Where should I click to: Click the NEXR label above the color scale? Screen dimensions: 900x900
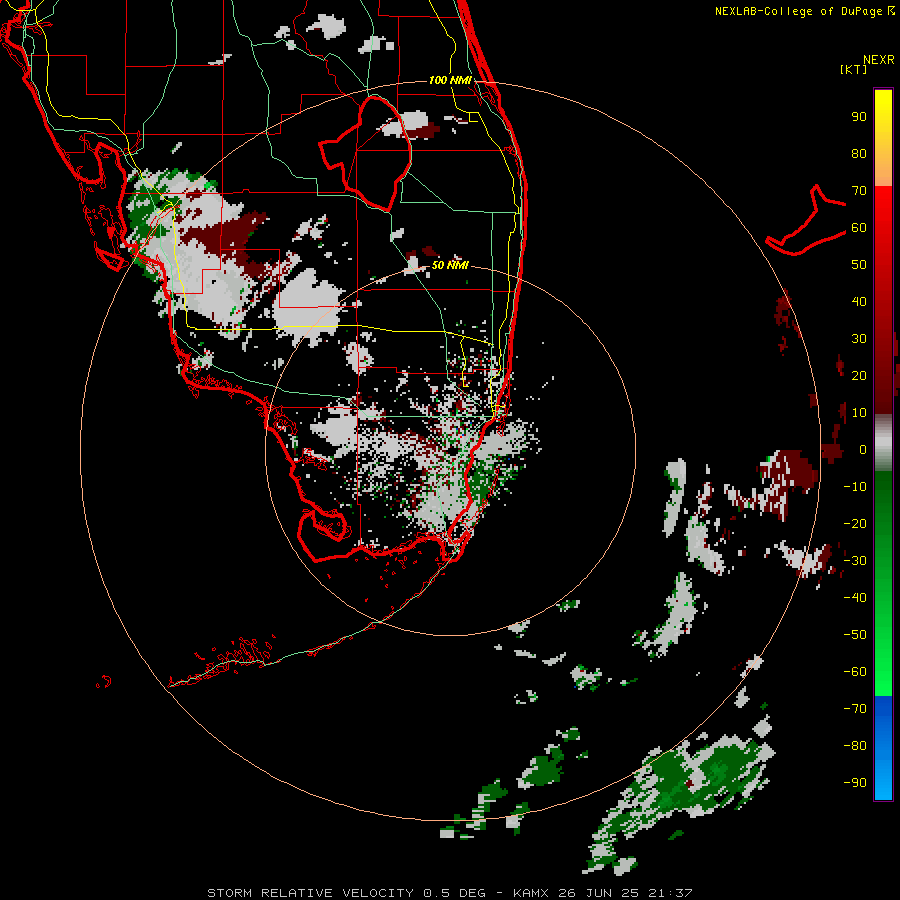878,60
